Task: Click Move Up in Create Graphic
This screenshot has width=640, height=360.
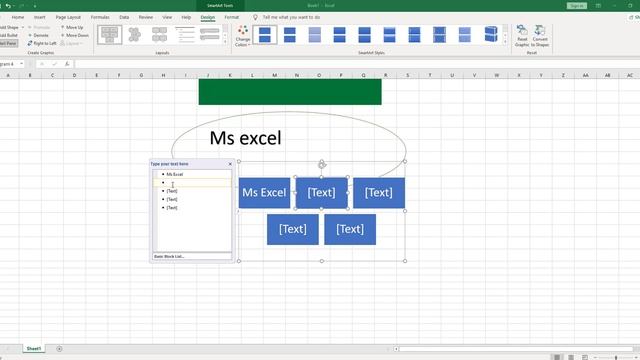Action: (71, 27)
